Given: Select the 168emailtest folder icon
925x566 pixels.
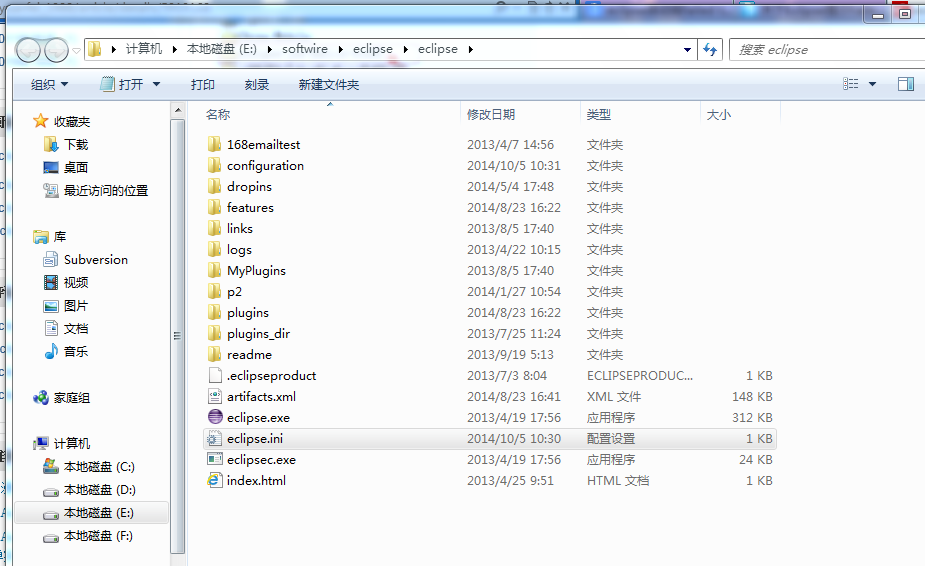Looking at the screenshot, I should tap(215, 145).
